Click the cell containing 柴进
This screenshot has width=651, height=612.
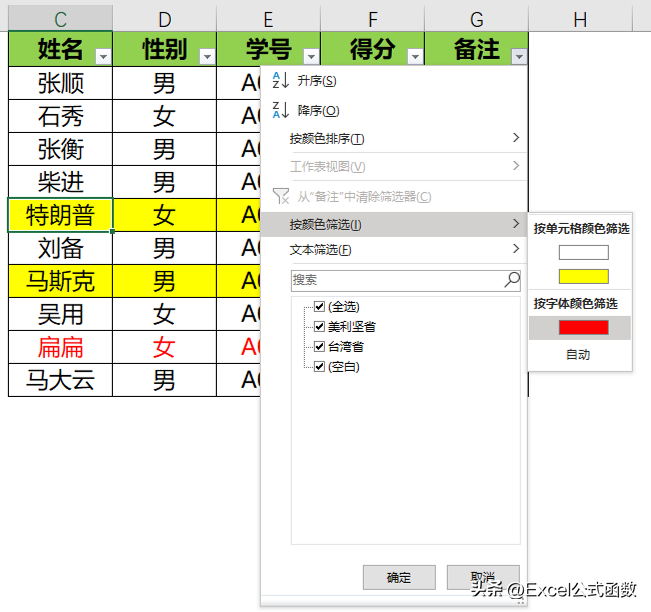[61, 182]
